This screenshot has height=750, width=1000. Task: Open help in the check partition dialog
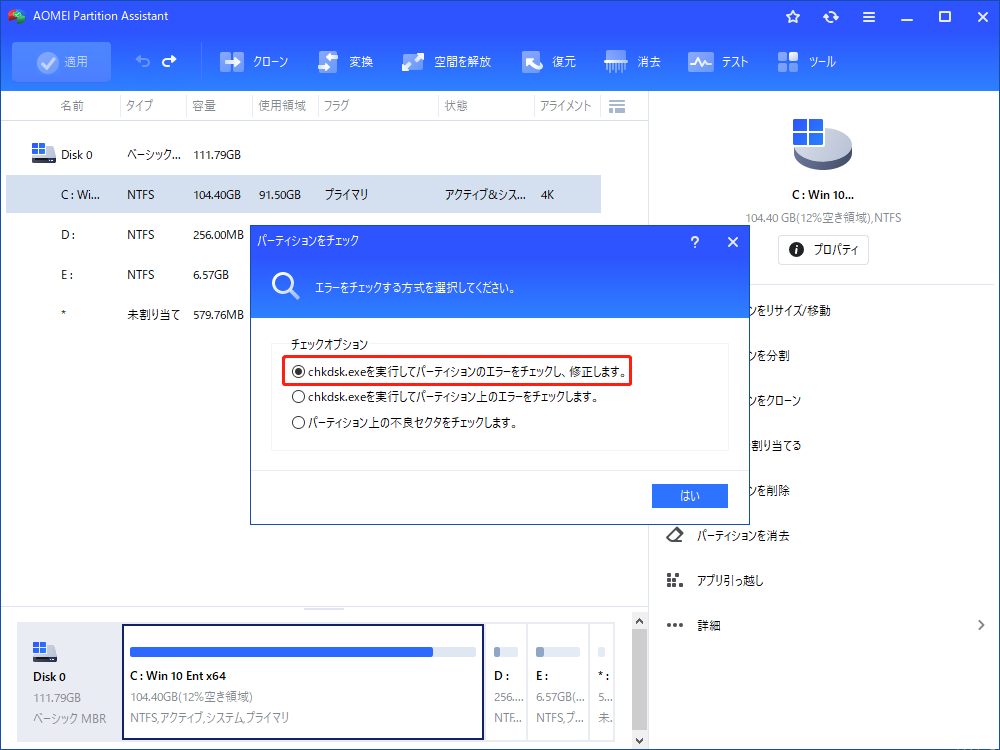[x=695, y=242]
